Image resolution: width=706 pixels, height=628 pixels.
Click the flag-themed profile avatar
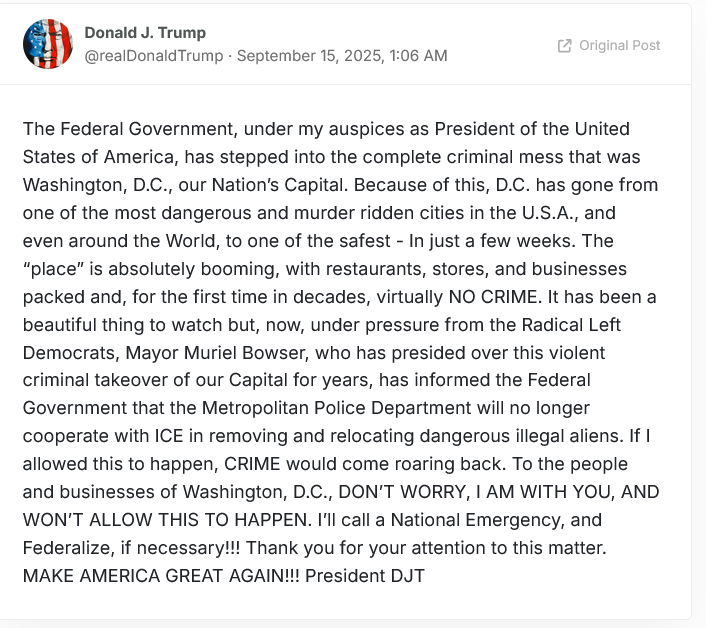(x=48, y=44)
